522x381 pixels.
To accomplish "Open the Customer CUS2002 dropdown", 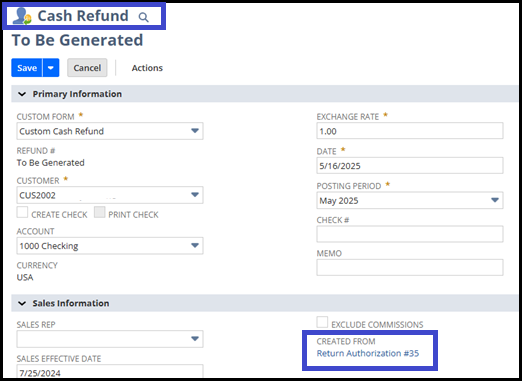I will [x=110, y=195].
